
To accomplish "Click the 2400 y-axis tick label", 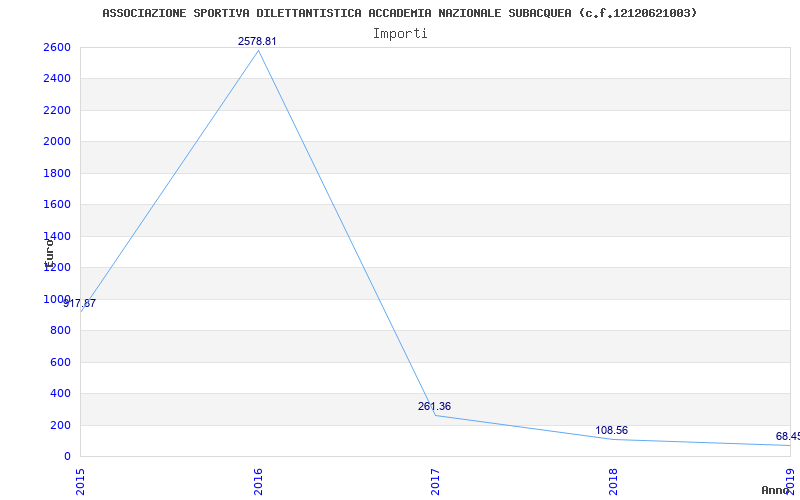I will pyautogui.click(x=57, y=79).
